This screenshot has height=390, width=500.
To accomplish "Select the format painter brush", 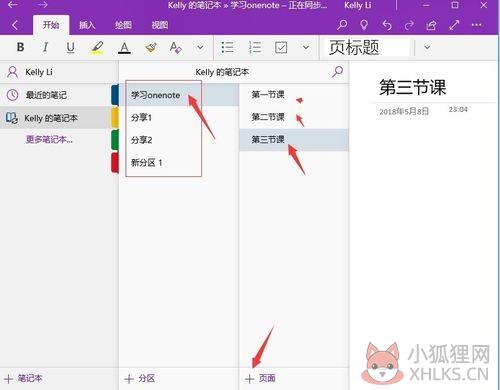I will (151, 48).
